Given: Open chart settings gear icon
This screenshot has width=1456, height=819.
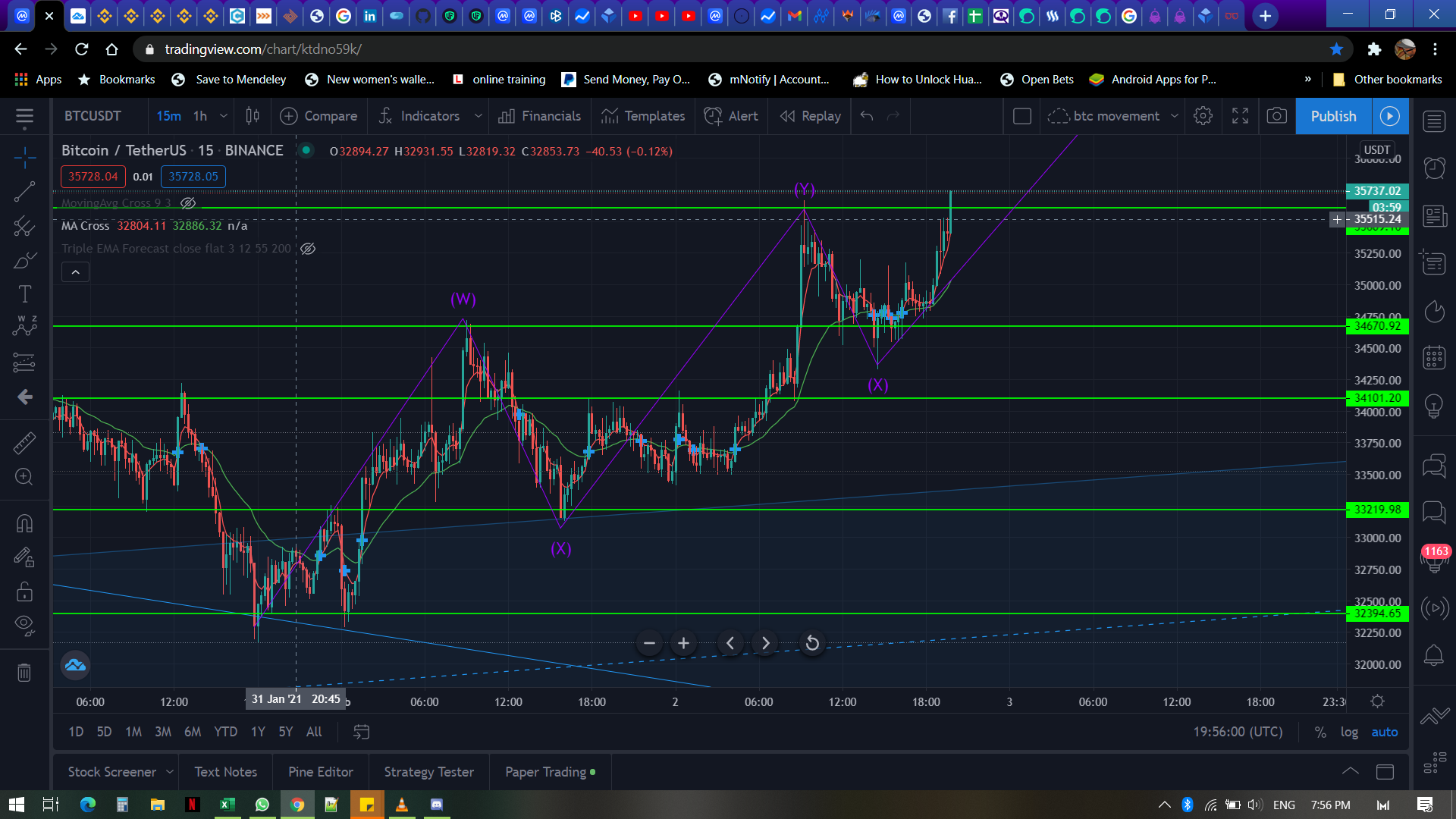Looking at the screenshot, I should tap(1203, 116).
